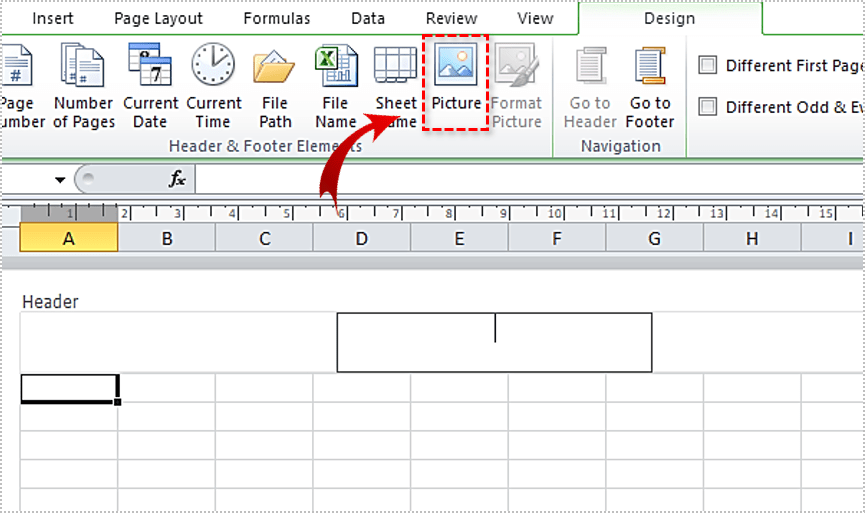Open the Formulas ribbon tab
This screenshot has height=513, width=865.
(277, 19)
